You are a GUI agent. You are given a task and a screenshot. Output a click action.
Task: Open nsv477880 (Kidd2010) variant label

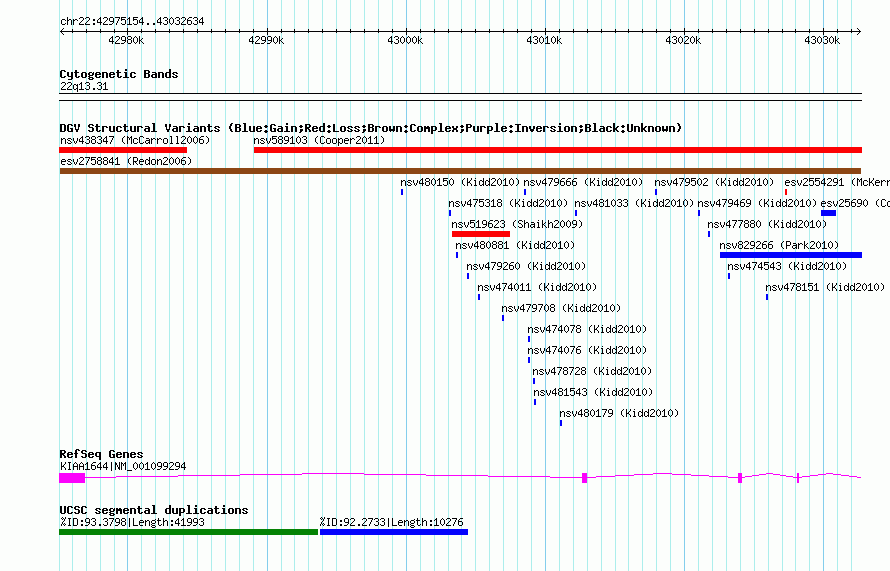tap(767, 224)
